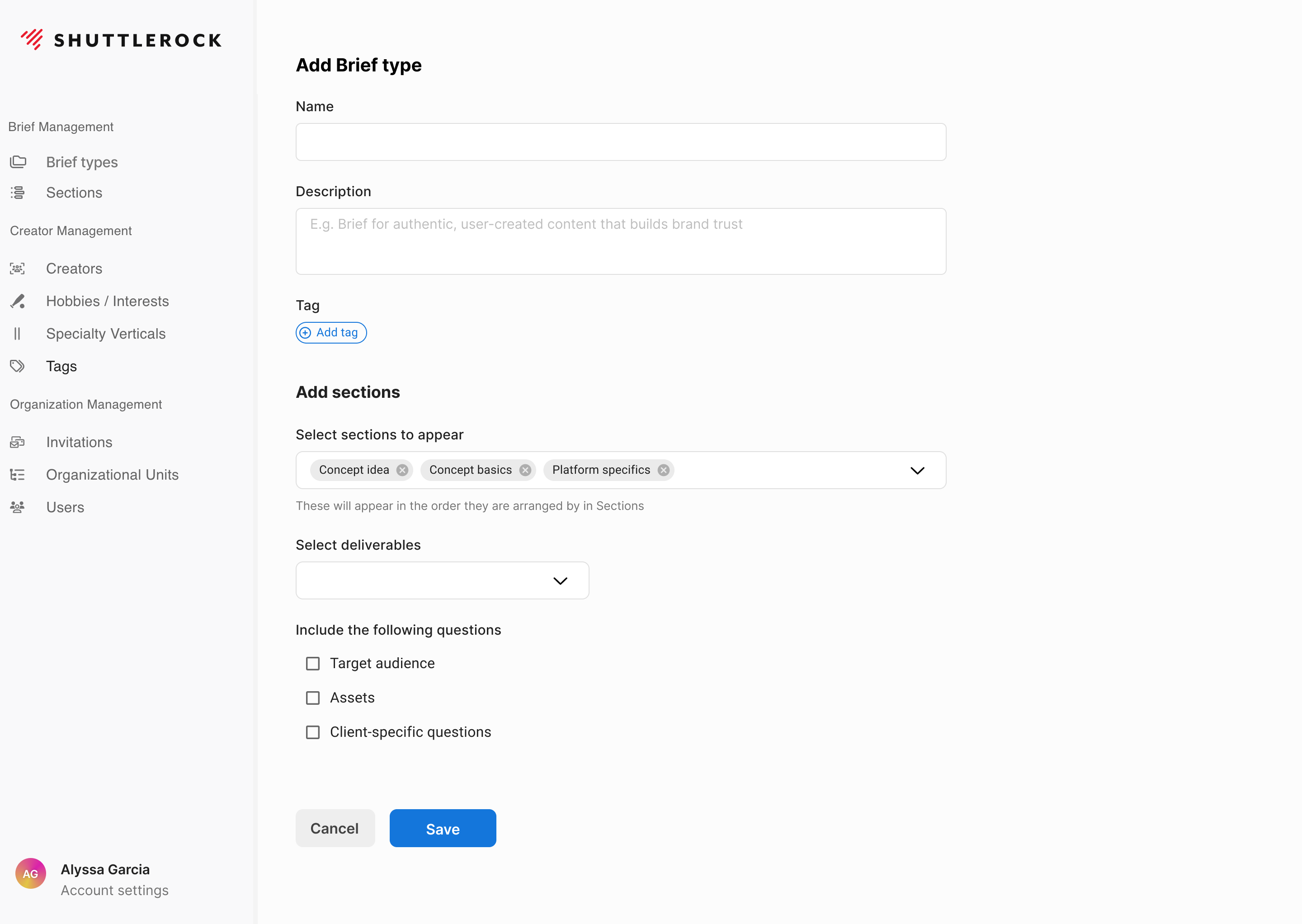
Task: Click the Tags icon in sidebar
Action: click(18, 366)
